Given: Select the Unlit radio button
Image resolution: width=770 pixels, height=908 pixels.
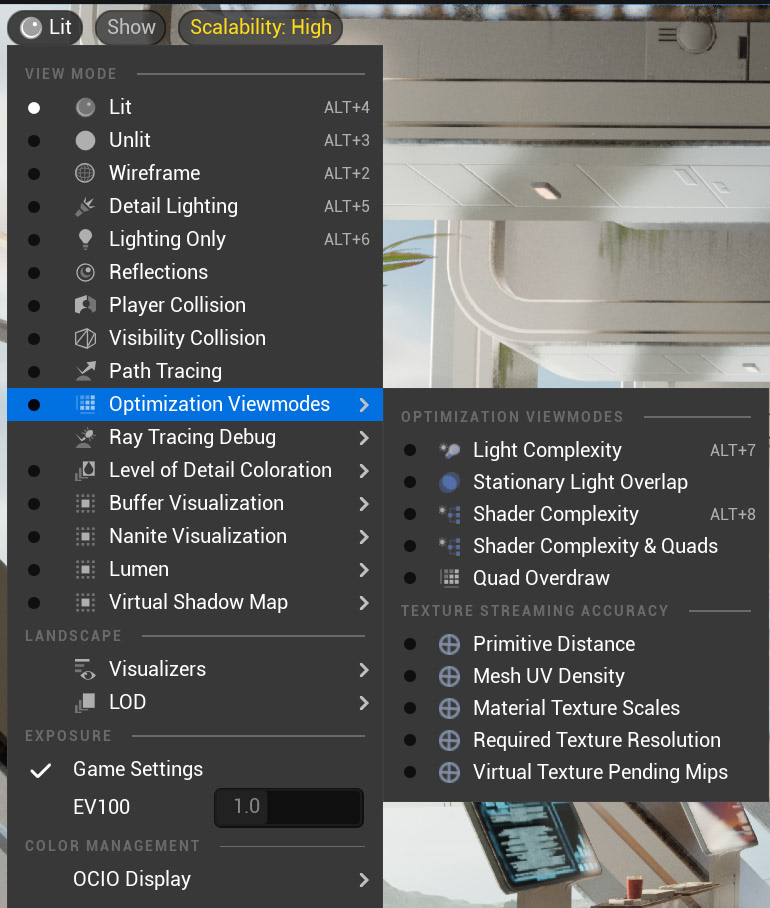Looking at the screenshot, I should pos(34,141).
